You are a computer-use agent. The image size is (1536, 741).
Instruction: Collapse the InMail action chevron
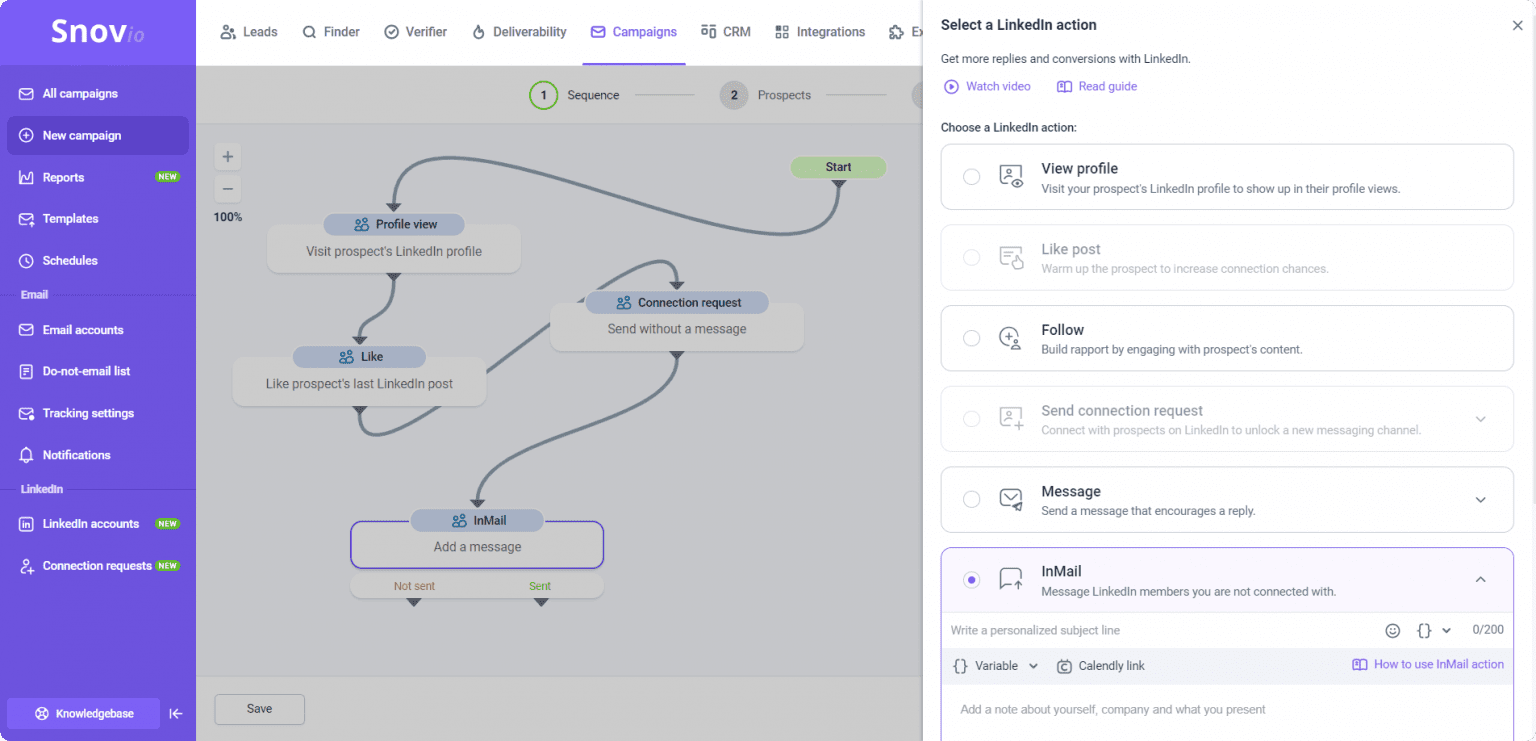tap(1481, 580)
